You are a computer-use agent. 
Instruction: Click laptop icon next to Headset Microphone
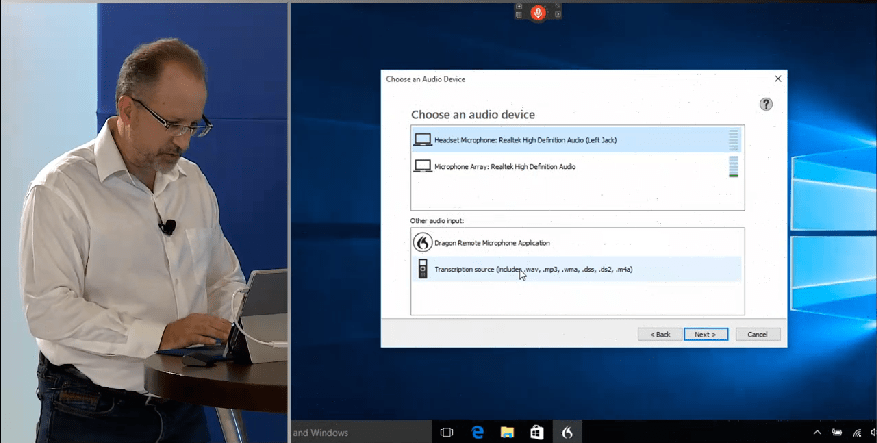pyautogui.click(x=423, y=140)
